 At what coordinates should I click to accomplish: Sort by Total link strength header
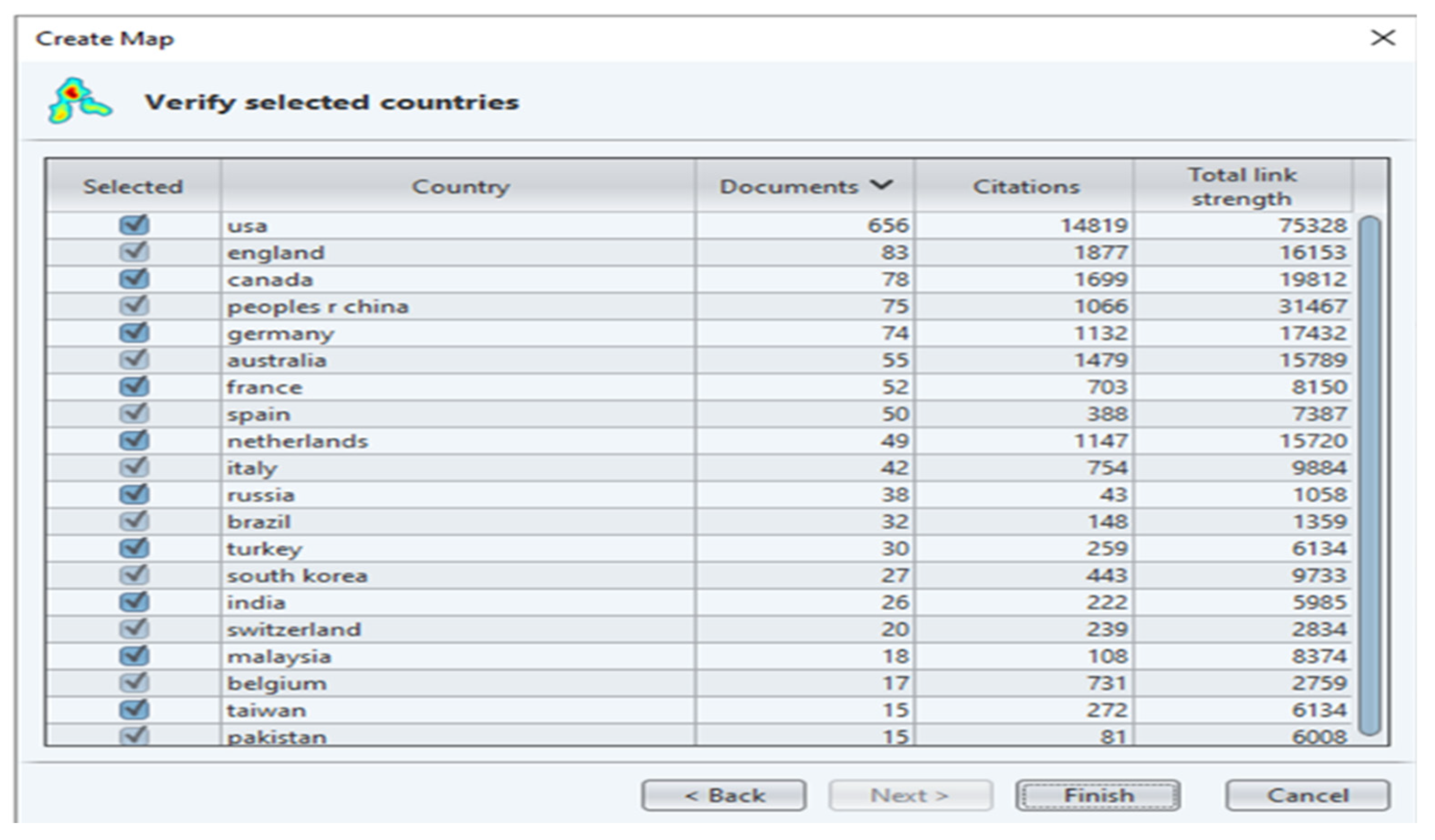[1241, 187]
